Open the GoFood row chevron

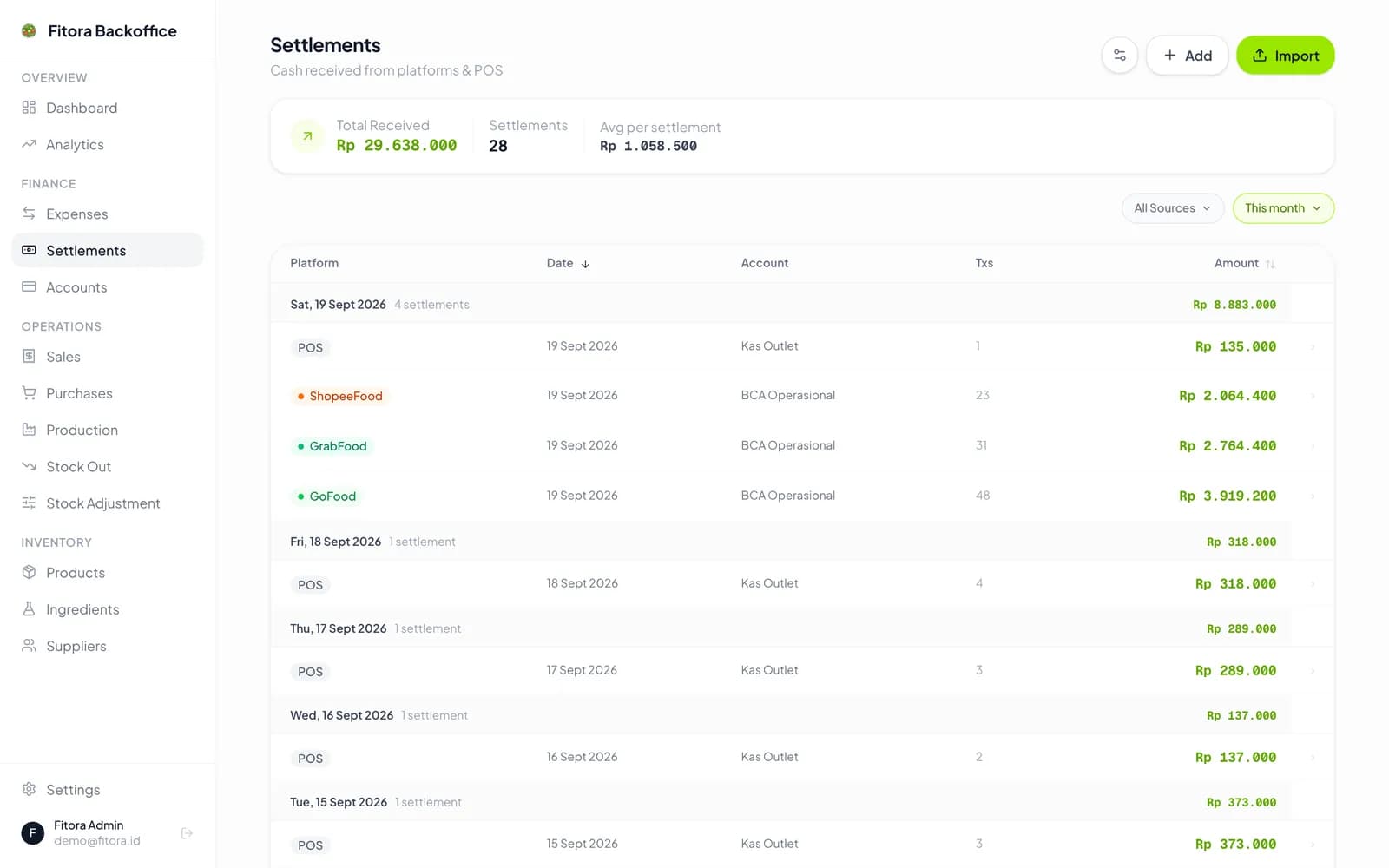click(1313, 496)
